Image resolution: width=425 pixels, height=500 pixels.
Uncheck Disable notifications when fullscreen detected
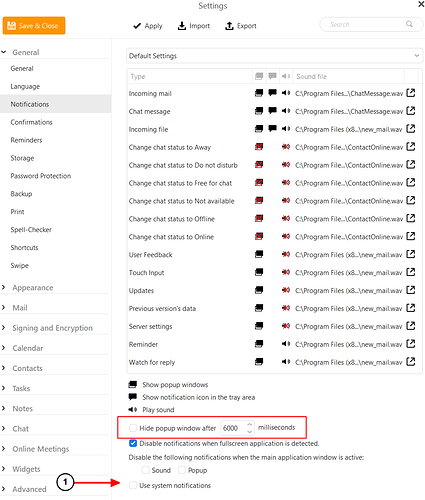pyautogui.click(x=133, y=443)
